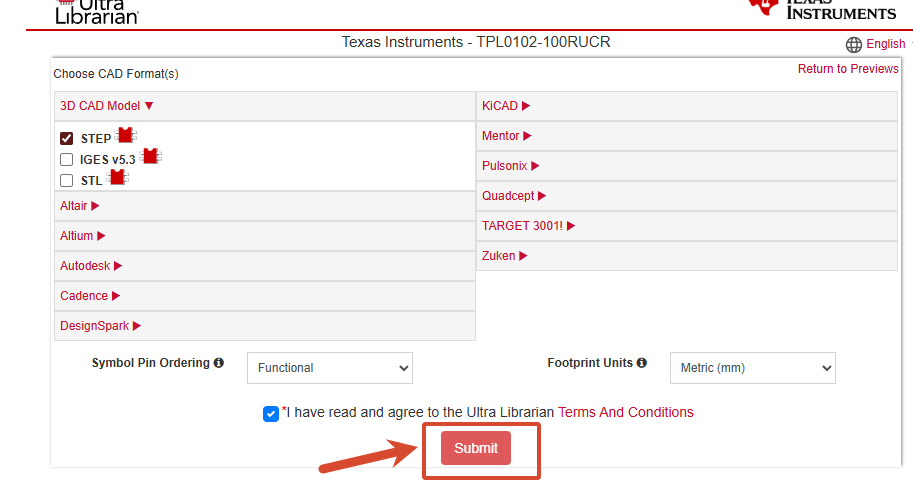Viewport: 913px width, 487px height.
Task: Click the info icon next to Symbol Pin Ordering
Action: [219, 363]
